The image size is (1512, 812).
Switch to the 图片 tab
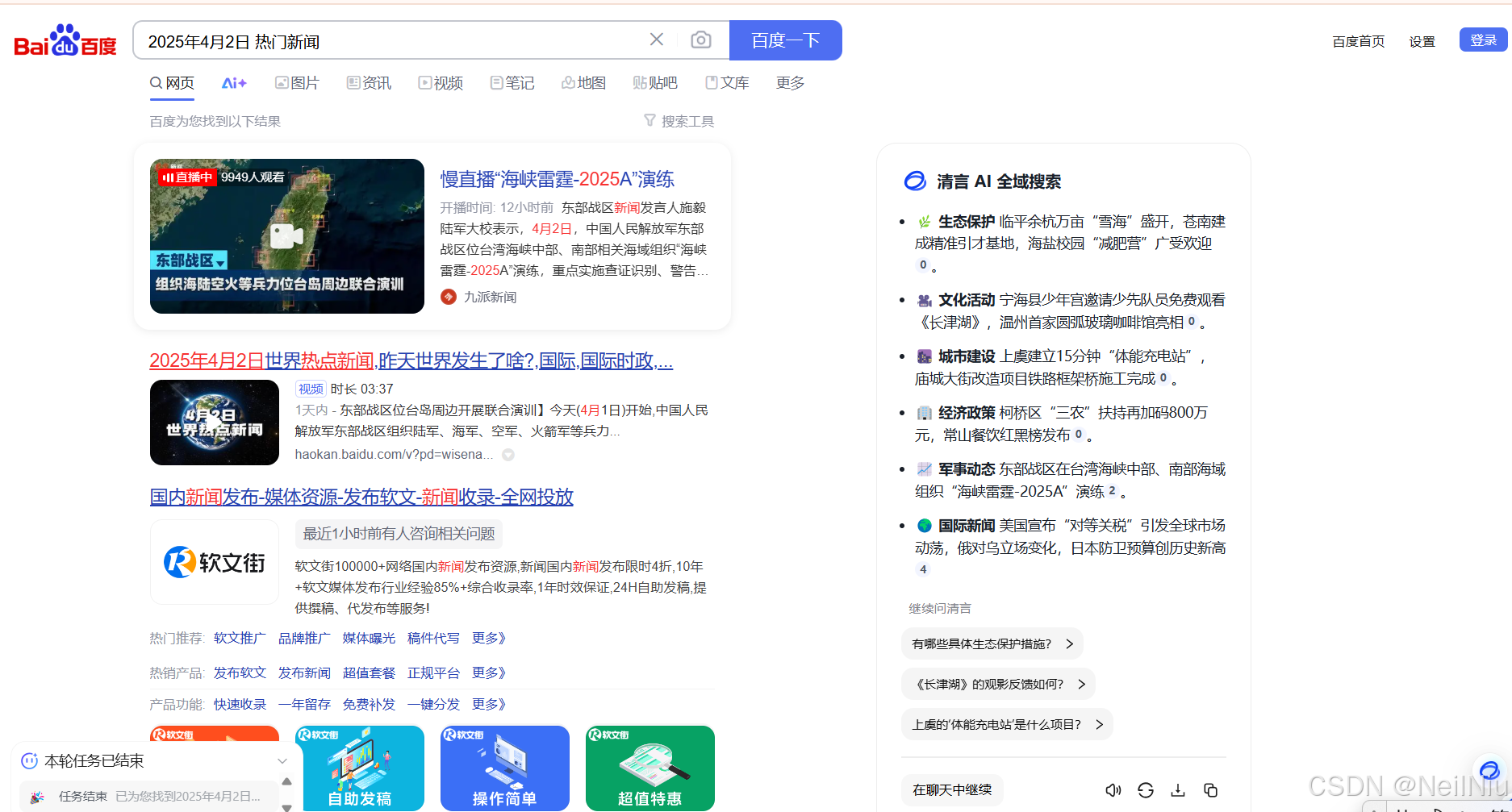point(297,83)
